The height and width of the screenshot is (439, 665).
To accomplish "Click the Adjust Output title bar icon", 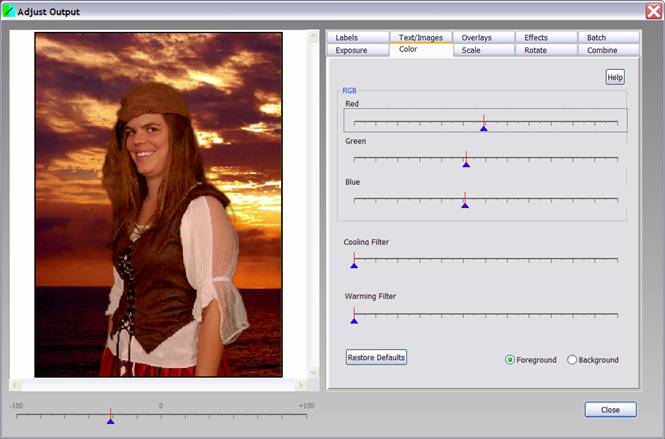I will [8, 11].
